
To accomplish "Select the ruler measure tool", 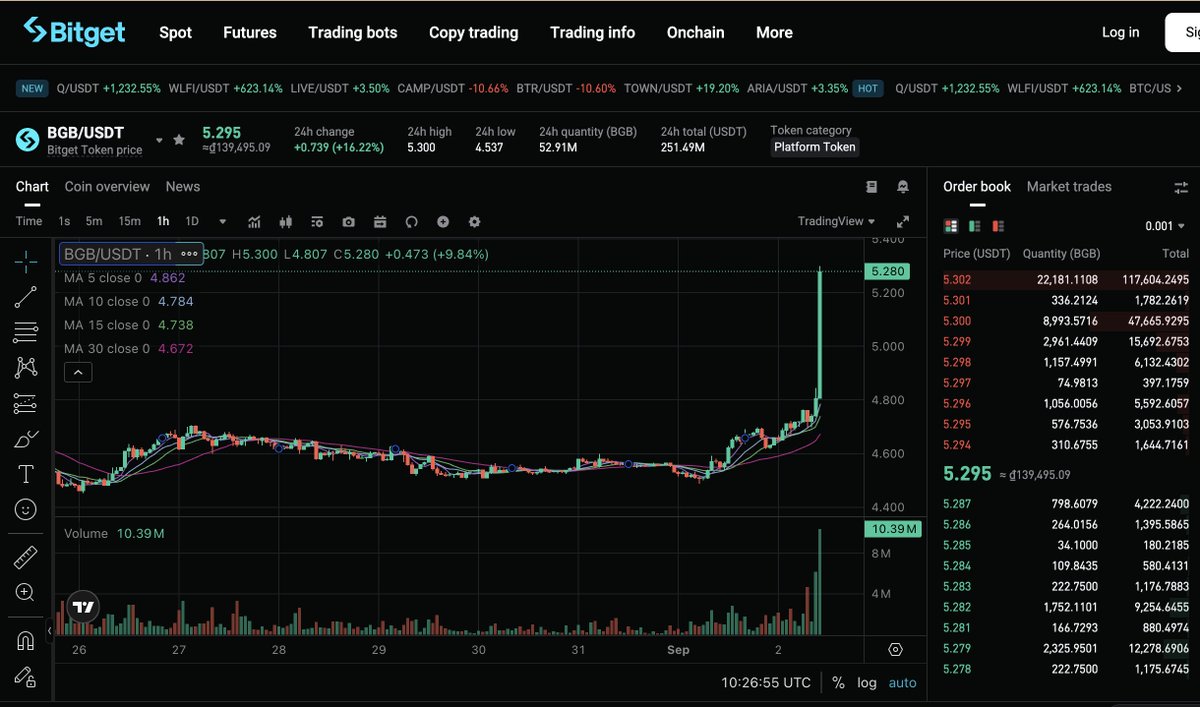I will pyautogui.click(x=26, y=557).
